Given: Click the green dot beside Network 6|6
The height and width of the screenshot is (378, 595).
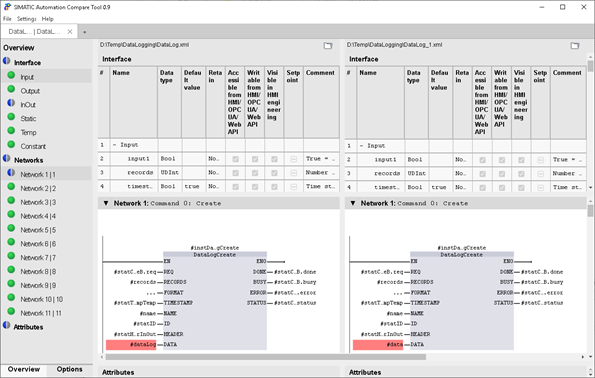Looking at the screenshot, I should pyautogui.click(x=11, y=242).
